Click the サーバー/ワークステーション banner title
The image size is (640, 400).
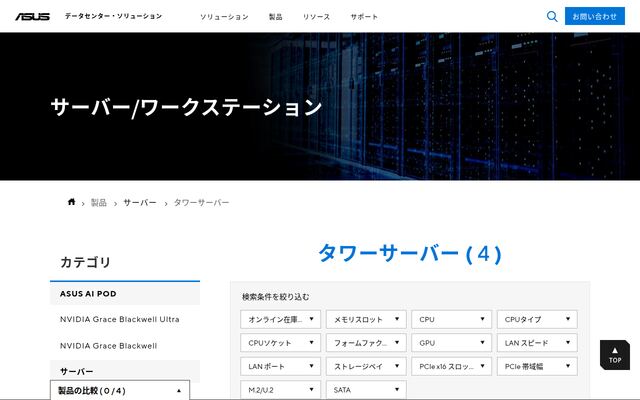(x=186, y=107)
